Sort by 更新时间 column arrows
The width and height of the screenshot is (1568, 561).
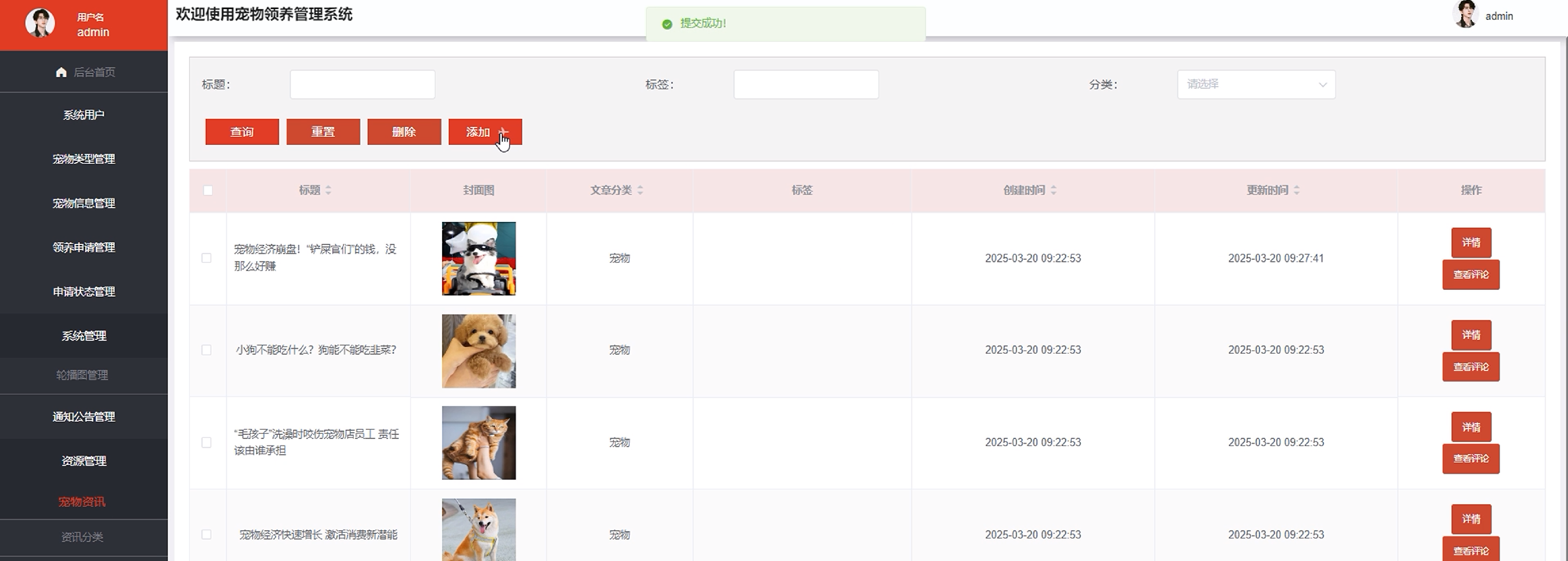coord(1296,190)
